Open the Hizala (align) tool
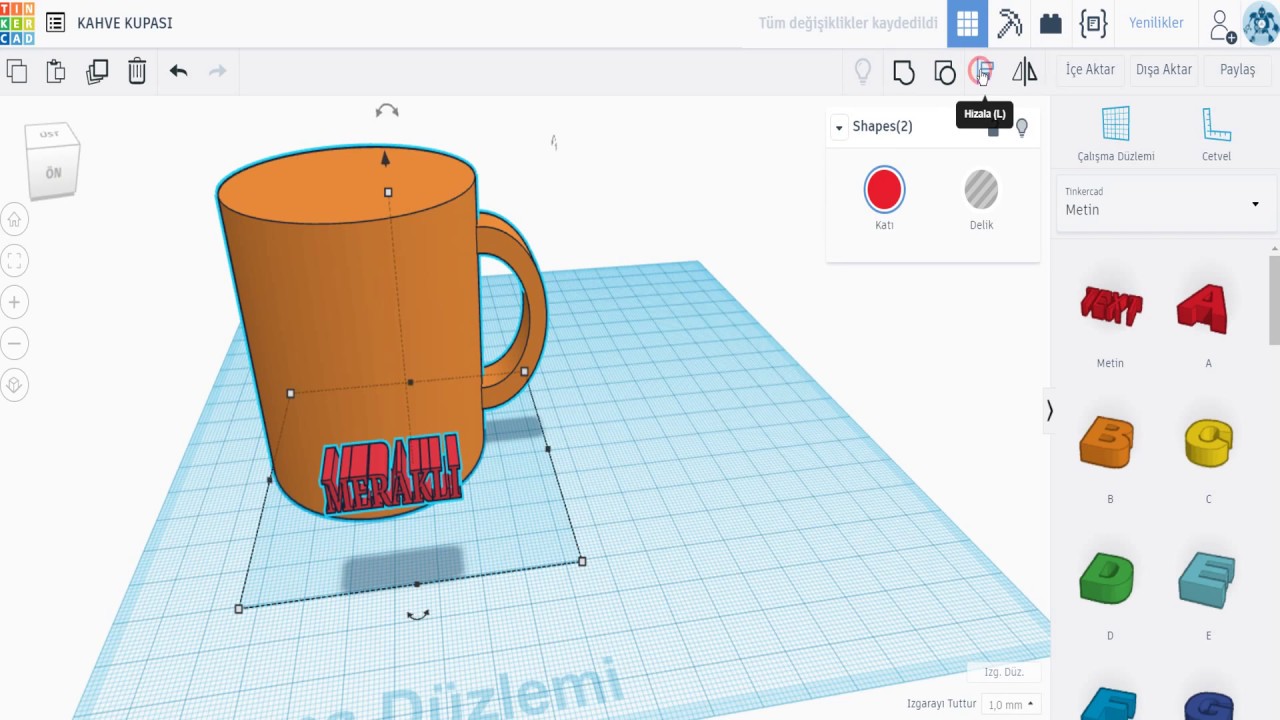 pyautogui.click(x=983, y=71)
